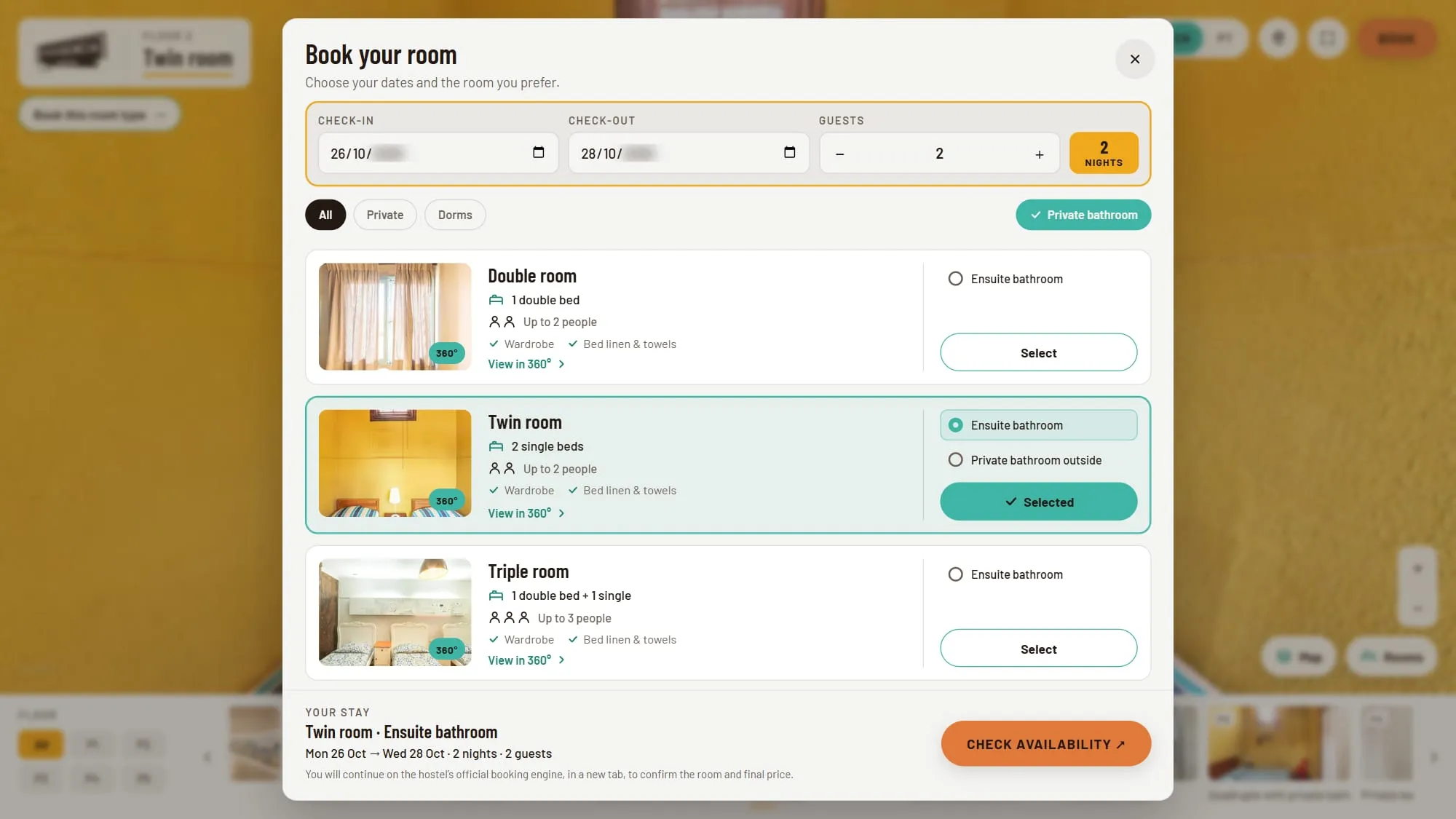
Task: Decrease guests with the minus button
Action: (x=839, y=154)
